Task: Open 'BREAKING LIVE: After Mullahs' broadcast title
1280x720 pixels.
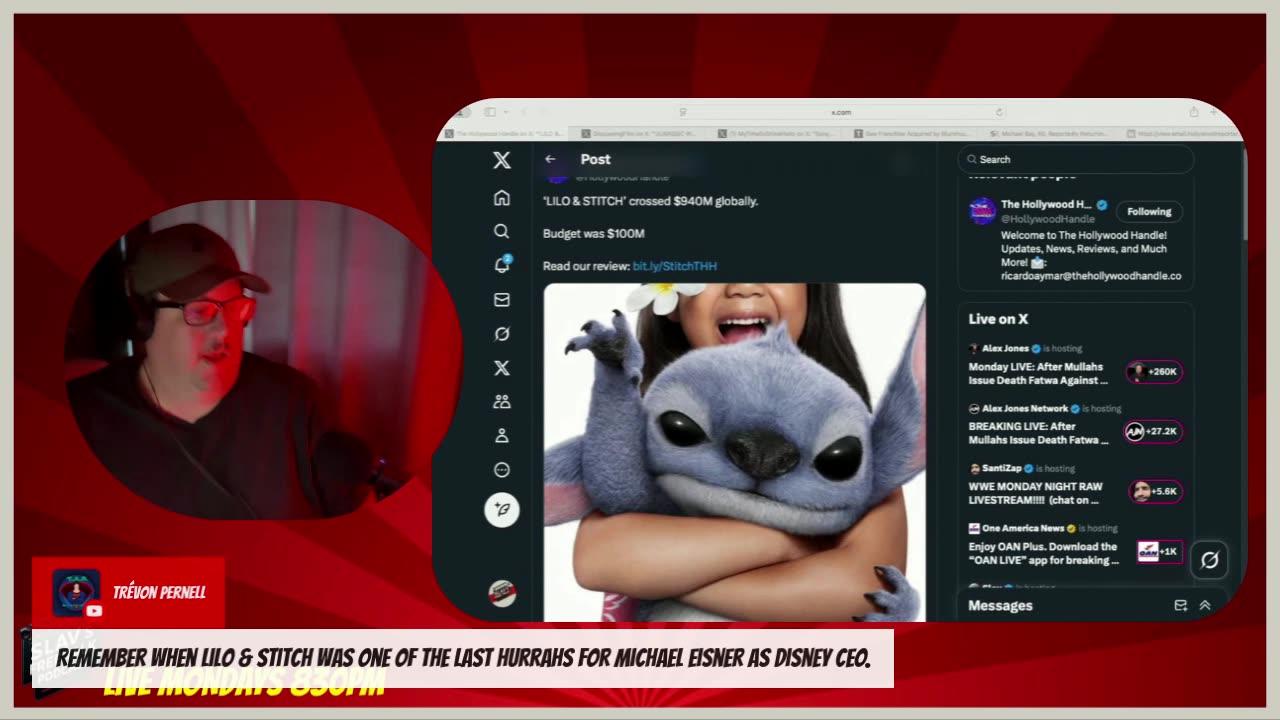Action: [x=1038, y=434]
